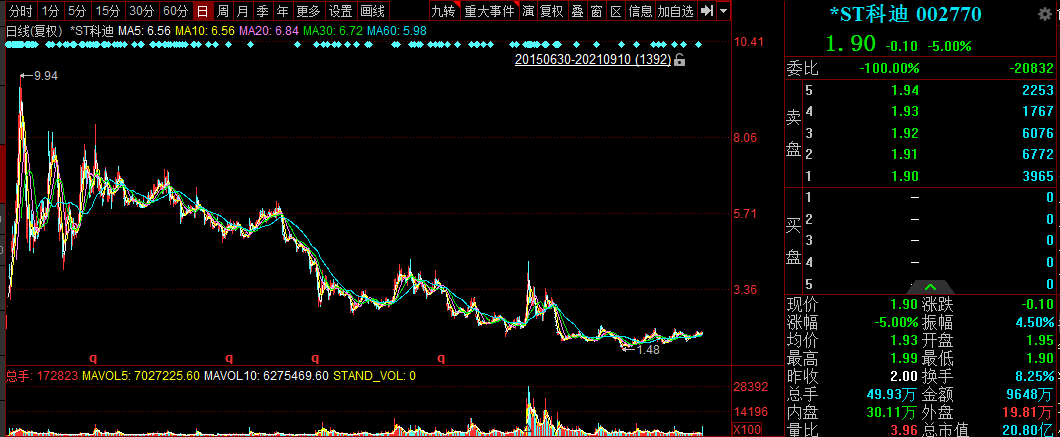Click the MAVOL10 volume indicator label
The width and height of the screenshot is (1060, 437).
coord(266,375)
